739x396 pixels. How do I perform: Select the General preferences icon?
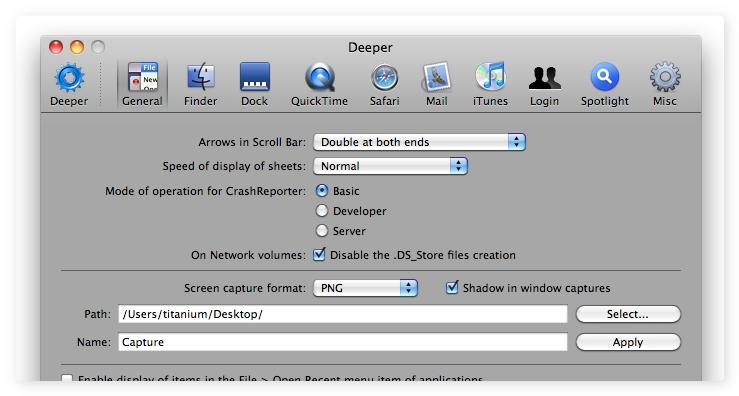[x=143, y=77]
